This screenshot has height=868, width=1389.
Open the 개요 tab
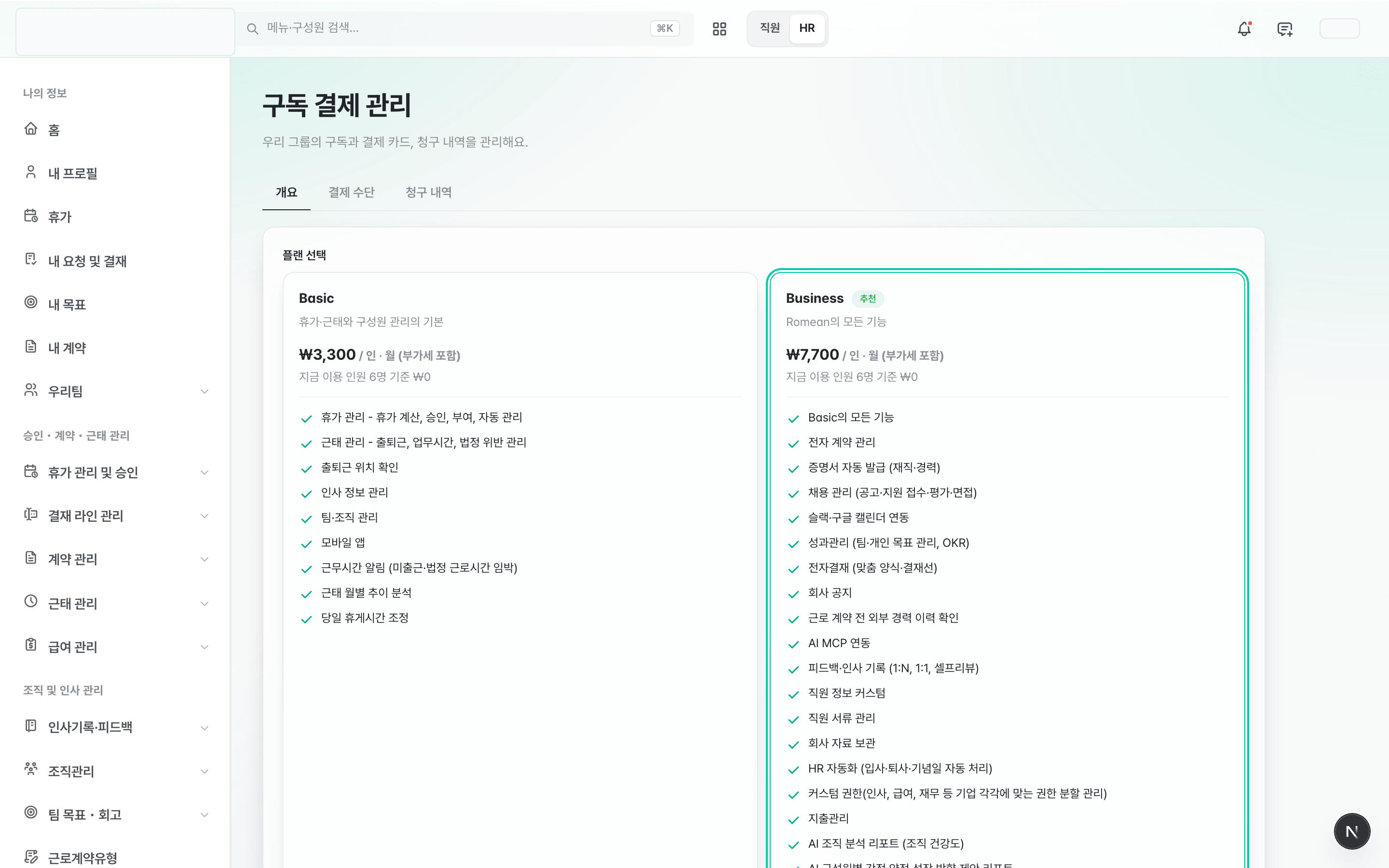(x=286, y=192)
